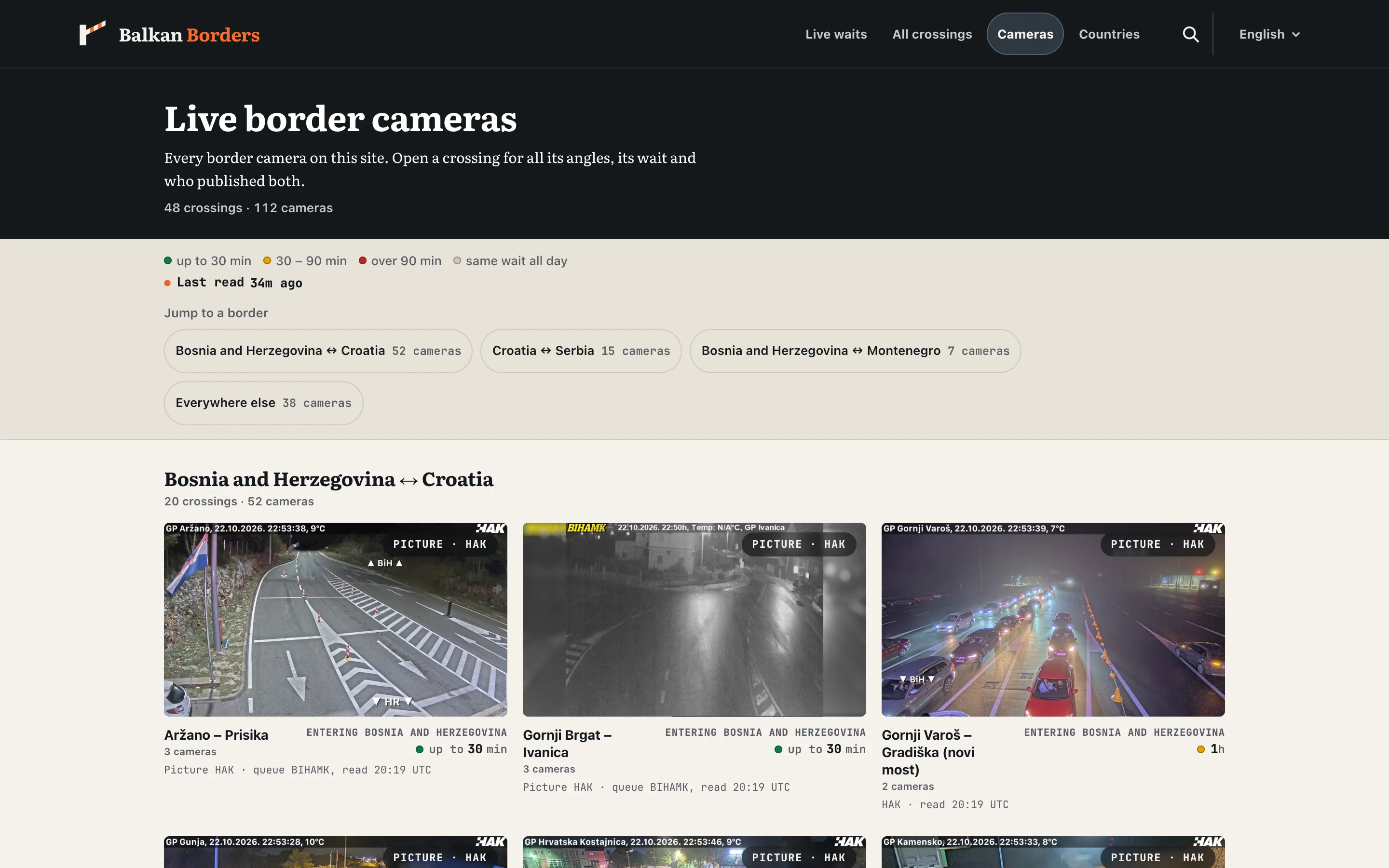Open the Gornji Brgat – Ivanica crossing link
The image size is (1389, 868).
(567, 744)
